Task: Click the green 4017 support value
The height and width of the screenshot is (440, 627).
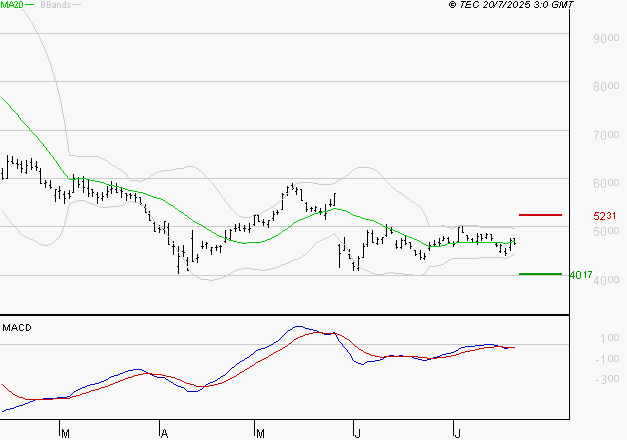Action: [581, 275]
